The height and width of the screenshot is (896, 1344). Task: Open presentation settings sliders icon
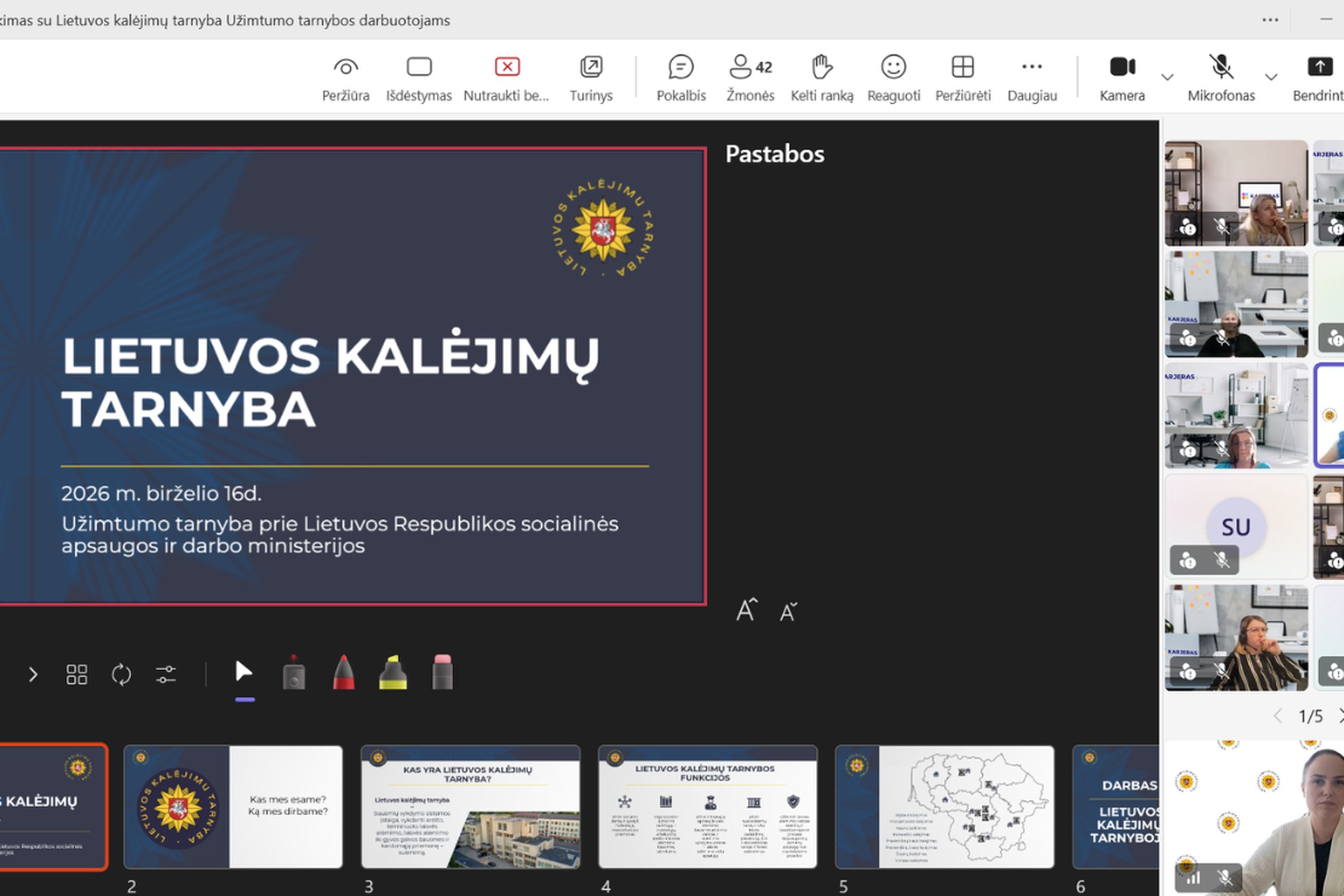click(166, 674)
